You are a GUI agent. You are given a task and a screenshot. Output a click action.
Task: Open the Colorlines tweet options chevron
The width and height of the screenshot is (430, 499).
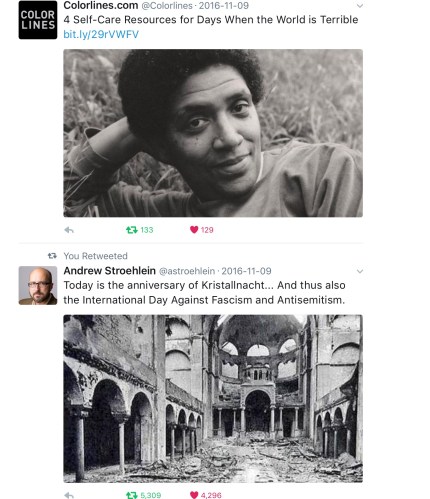[360, 6]
